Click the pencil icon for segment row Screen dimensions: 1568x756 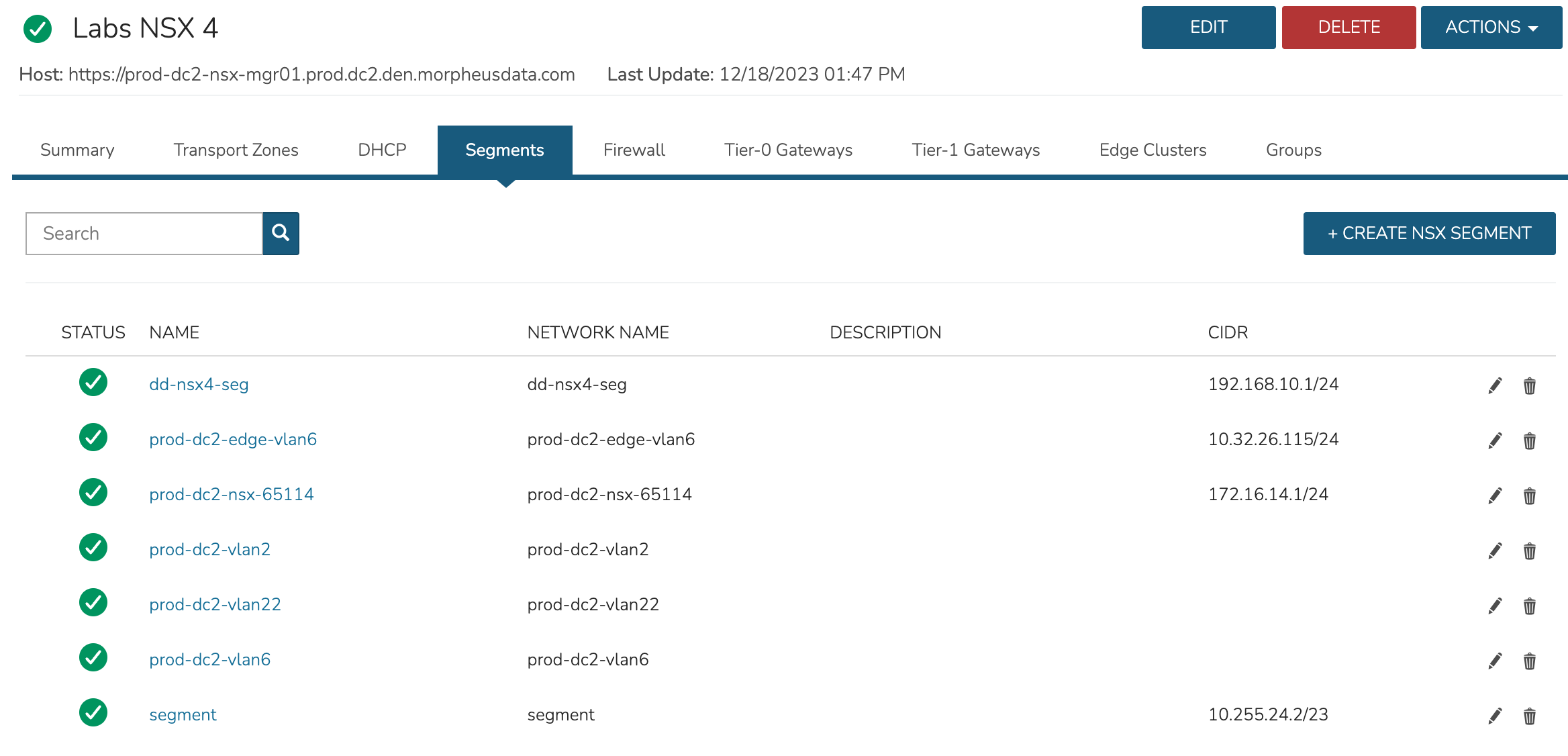(x=1495, y=716)
